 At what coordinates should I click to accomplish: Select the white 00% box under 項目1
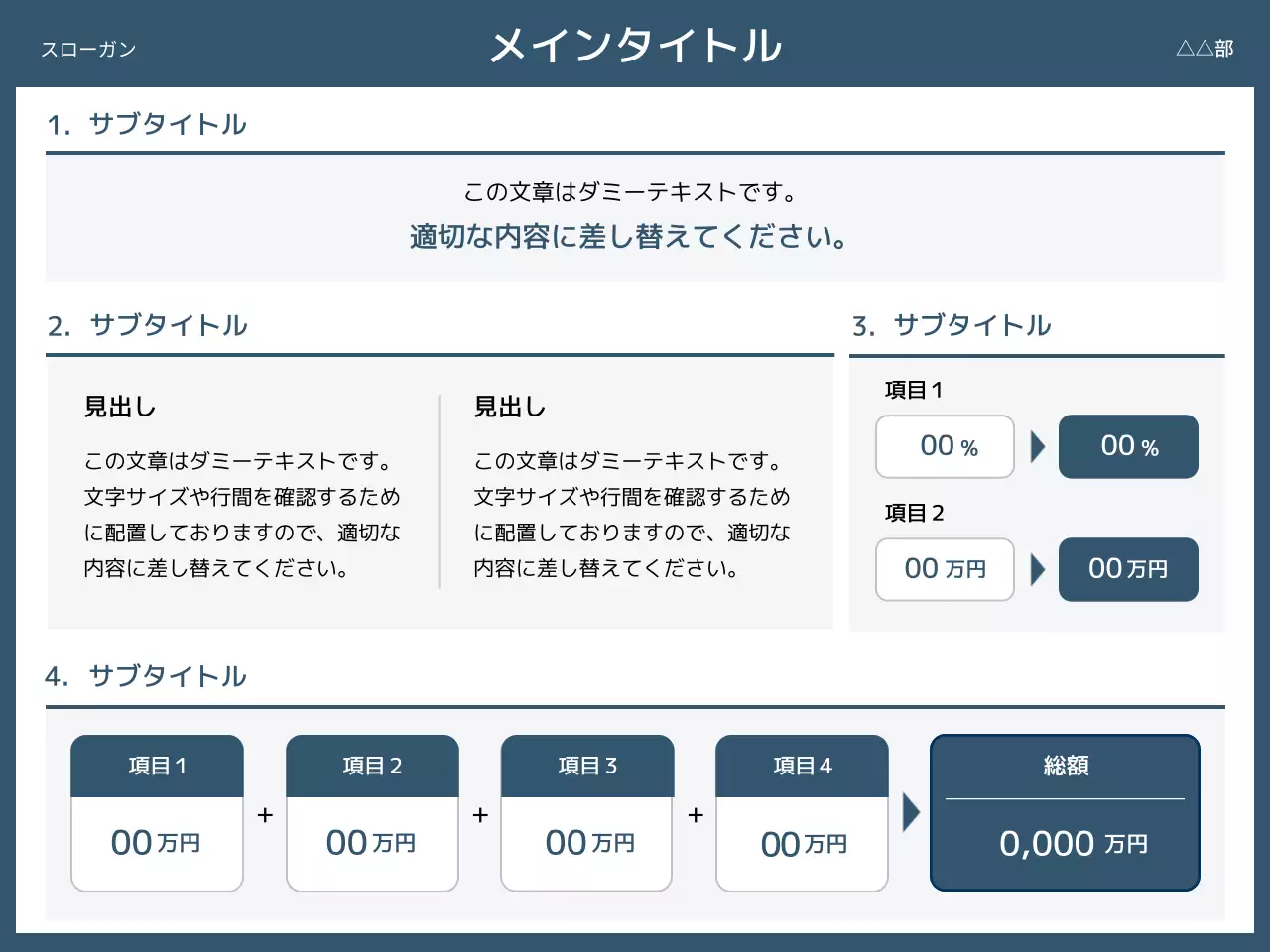point(945,447)
